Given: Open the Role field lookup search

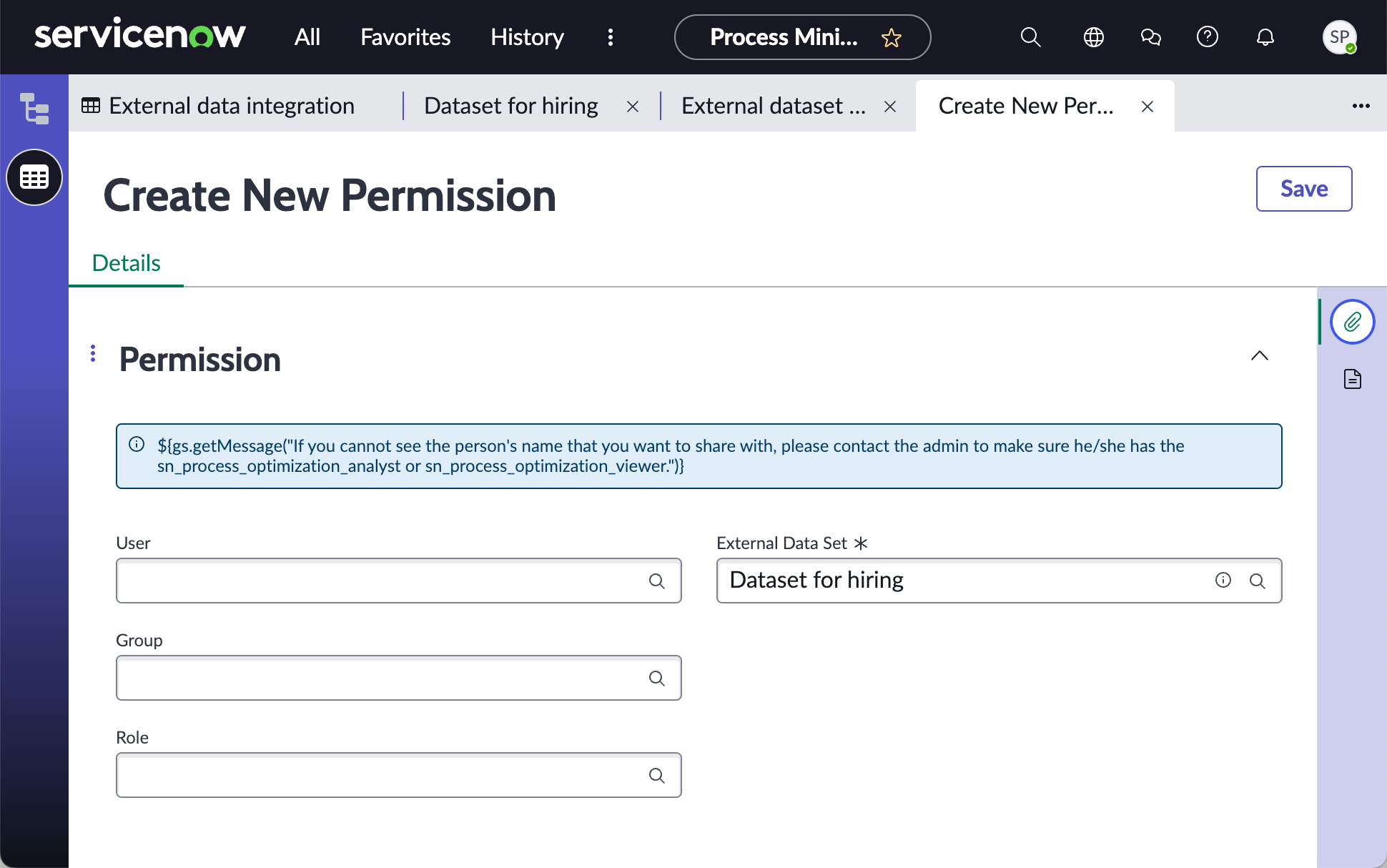Looking at the screenshot, I should point(656,775).
